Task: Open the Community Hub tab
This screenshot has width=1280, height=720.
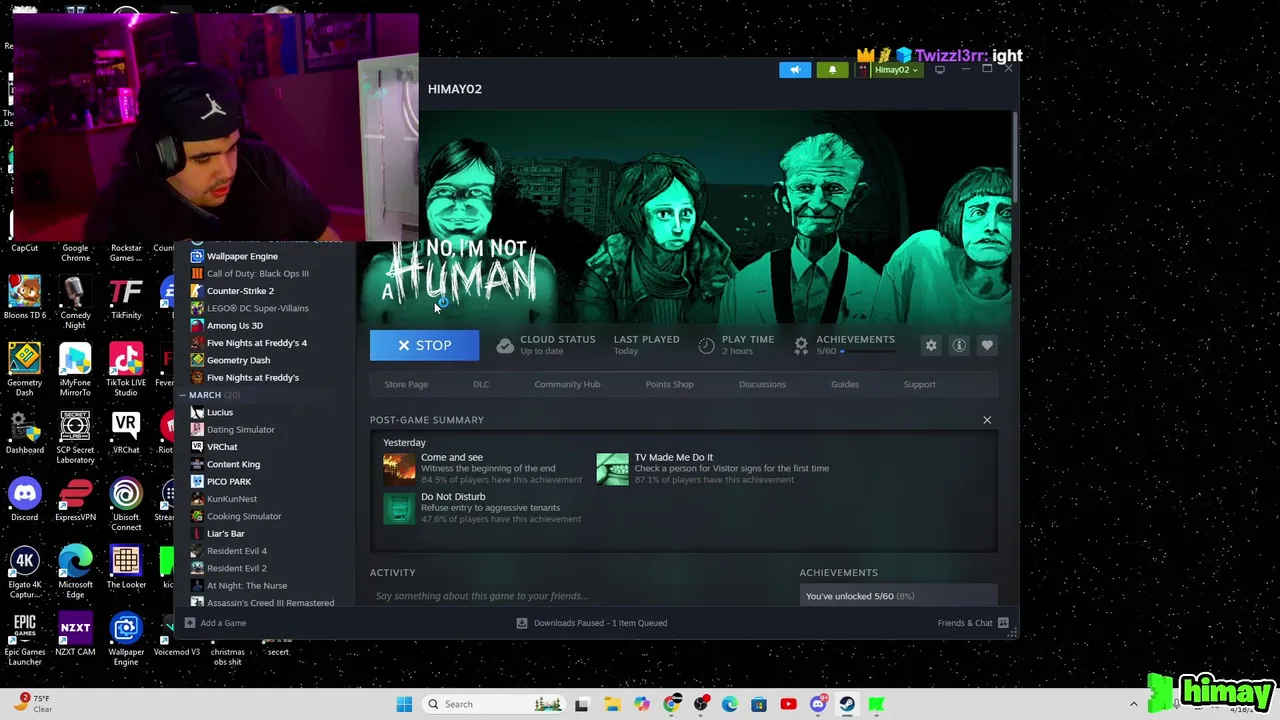Action: [567, 384]
